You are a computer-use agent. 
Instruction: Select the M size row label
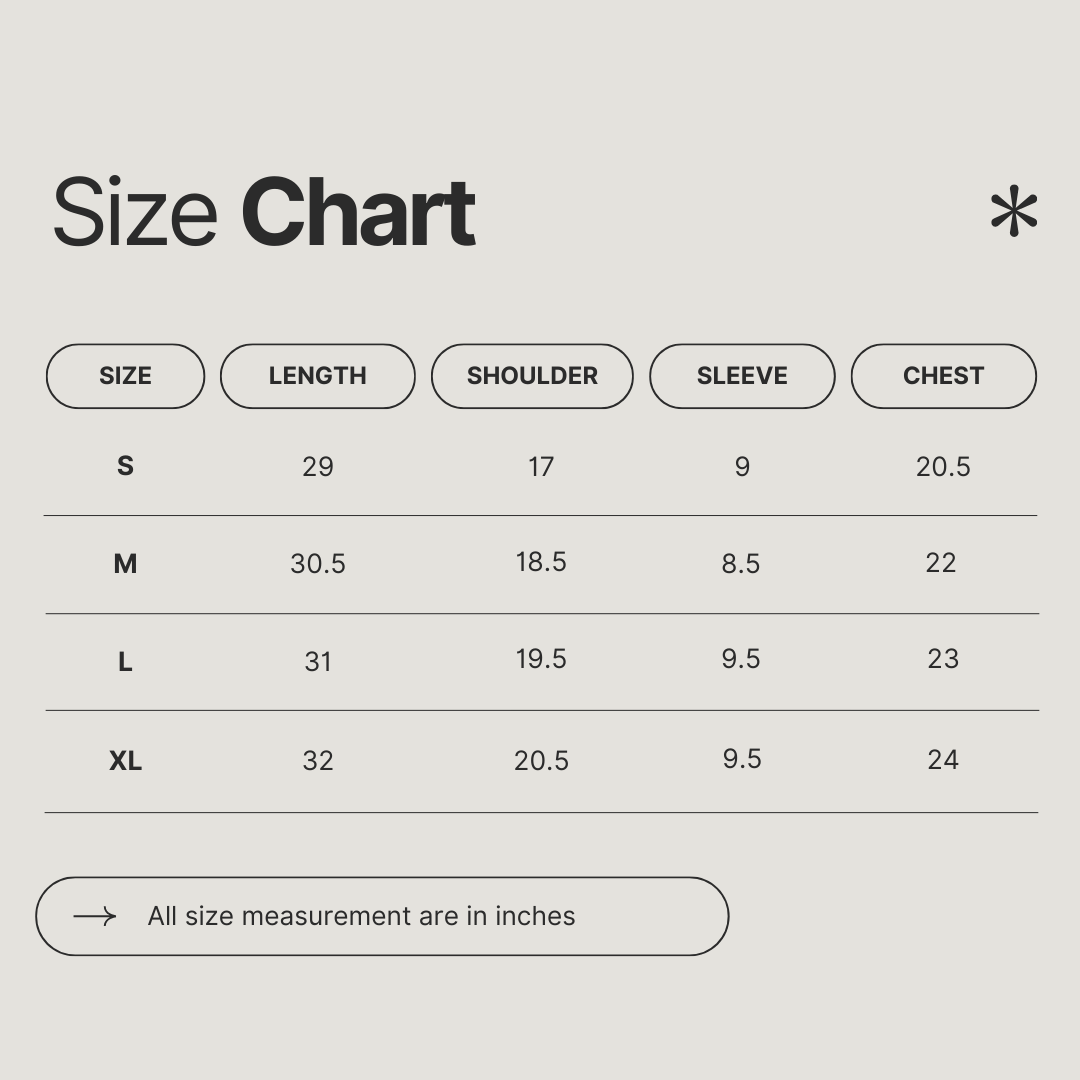[125, 564]
